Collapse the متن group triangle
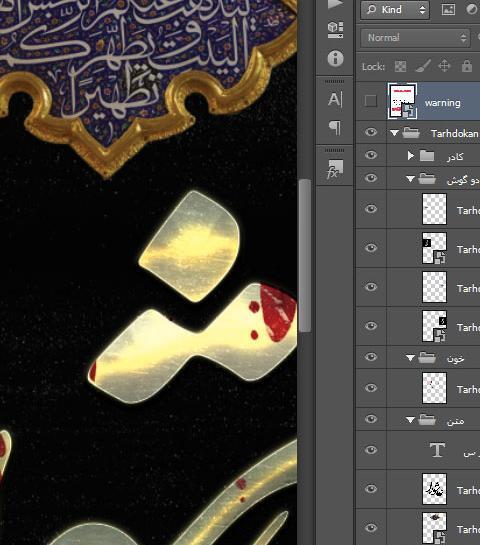Viewport: 480px width, 545px height. (x=410, y=420)
